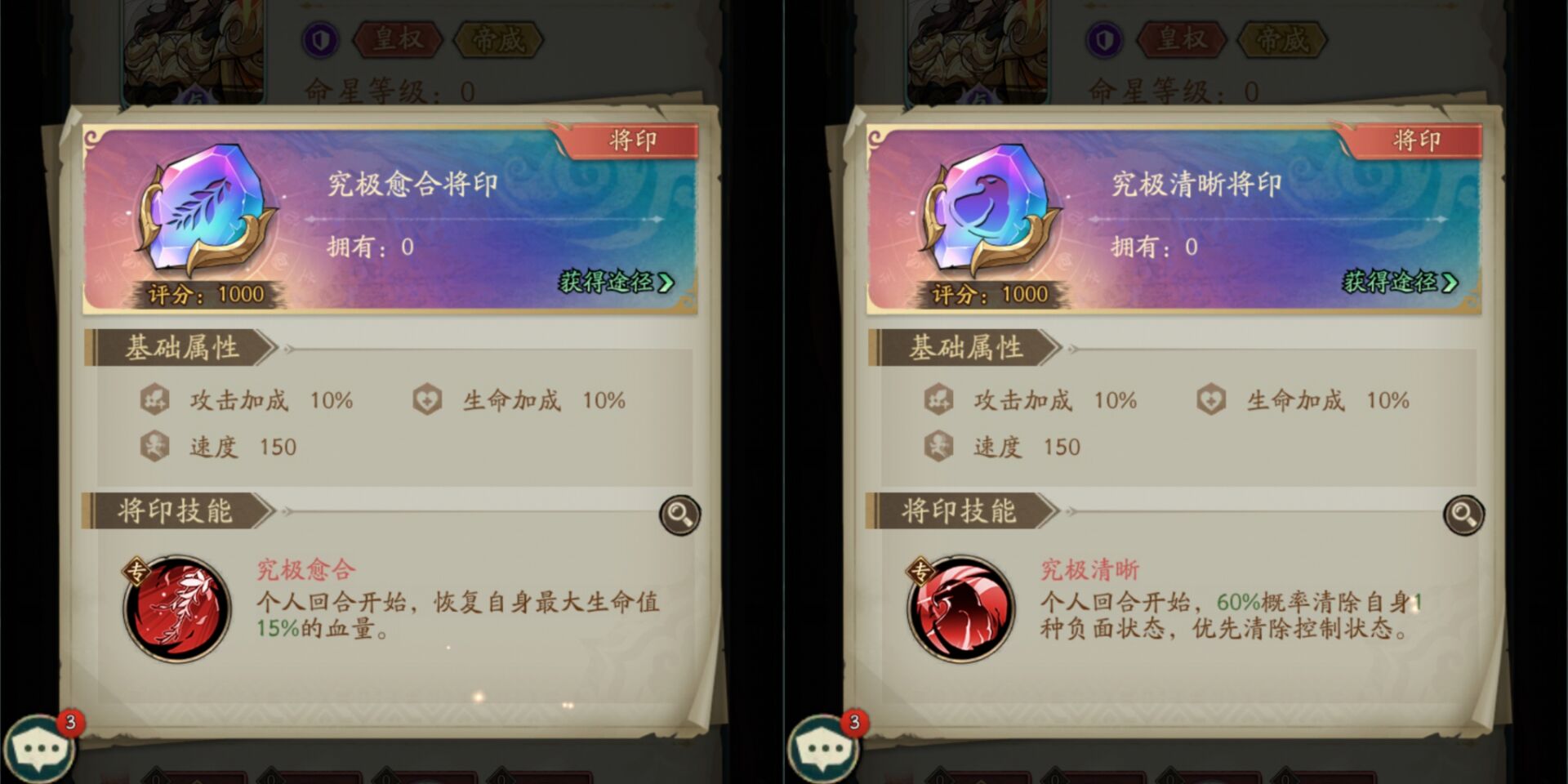Tap the red 究极愈合 skill icon
The width and height of the screenshot is (1568, 784).
(x=177, y=608)
